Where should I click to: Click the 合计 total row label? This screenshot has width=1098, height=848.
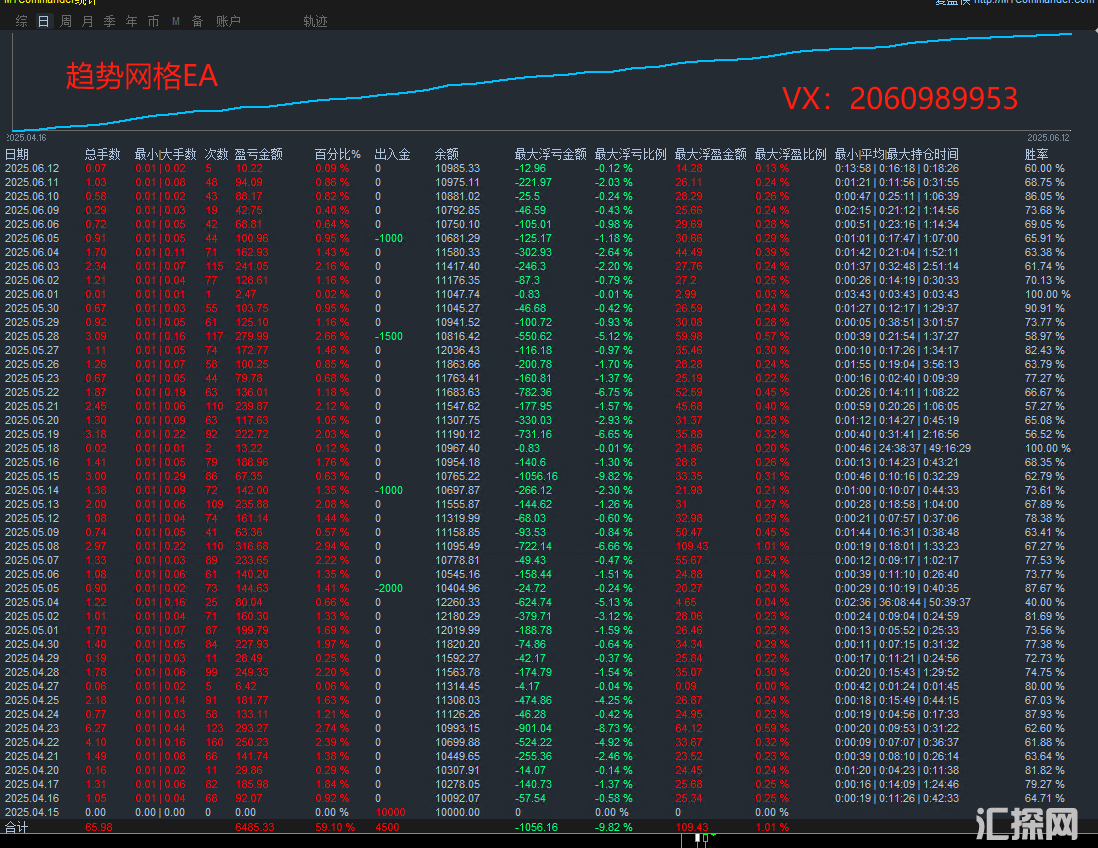[x=16, y=828]
